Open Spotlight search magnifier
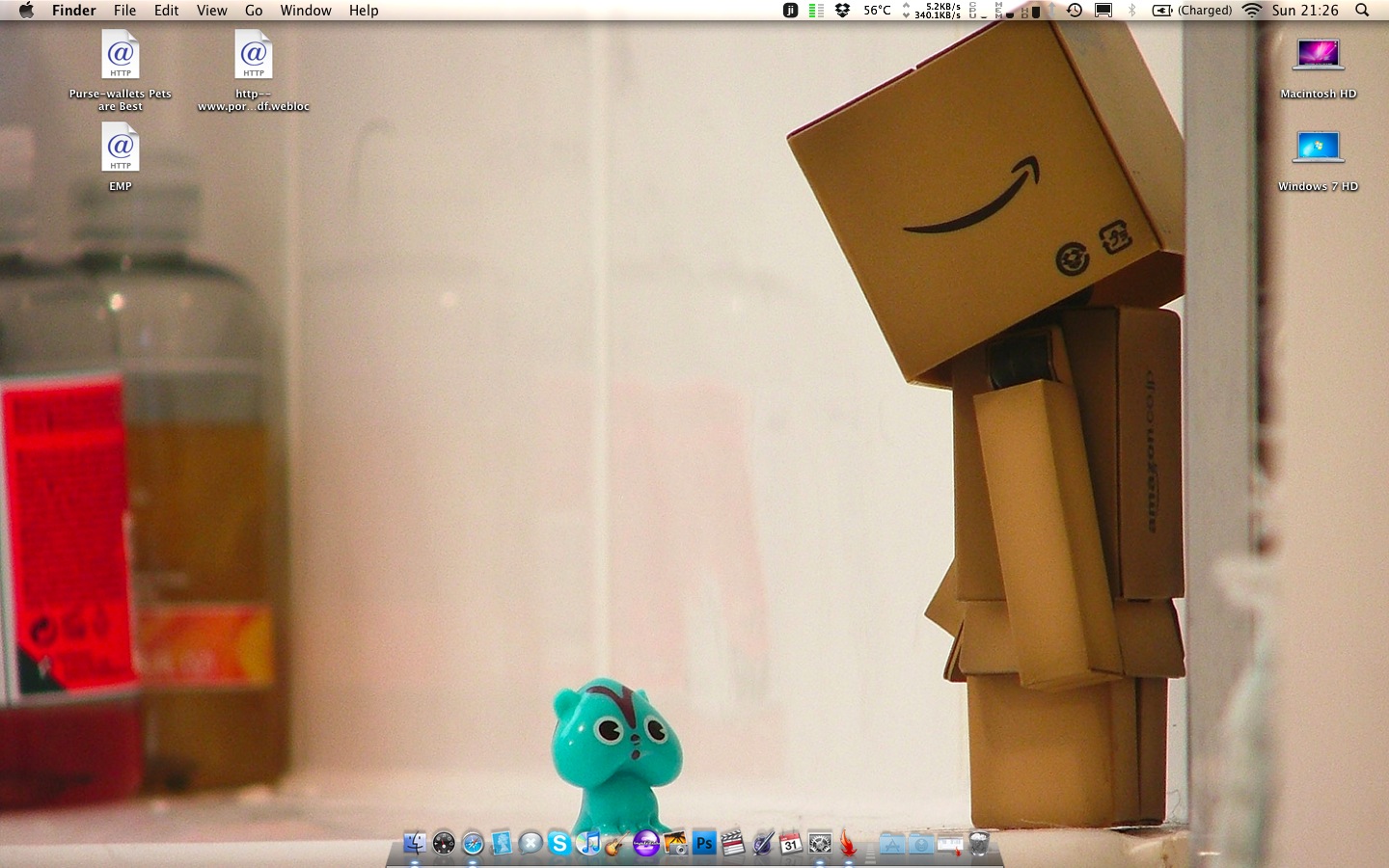The image size is (1389, 868). (1362, 10)
